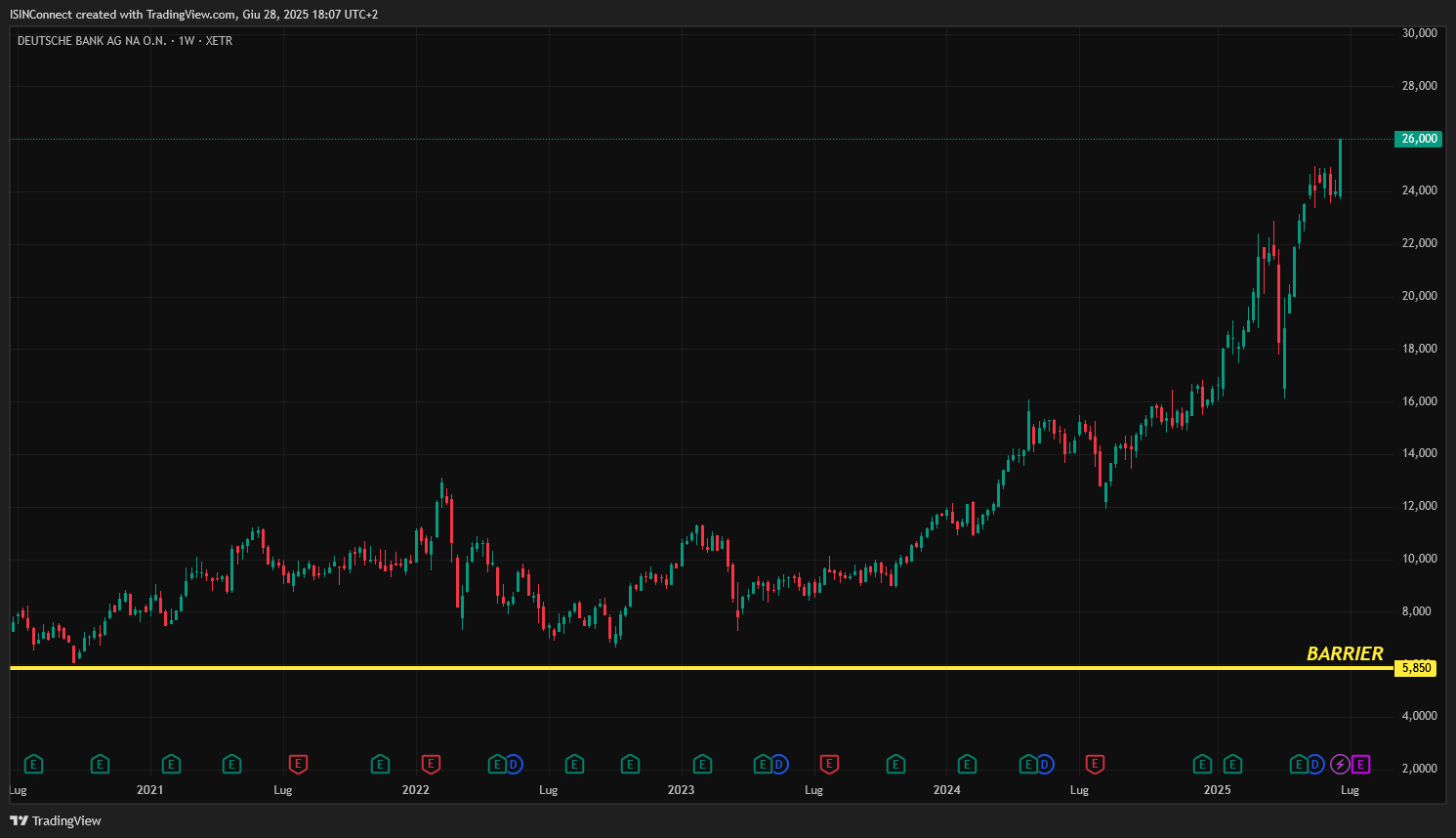1456x838 pixels.
Task: Click the purple lightning bolt event marker
Action: pyautogui.click(x=1341, y=764)
